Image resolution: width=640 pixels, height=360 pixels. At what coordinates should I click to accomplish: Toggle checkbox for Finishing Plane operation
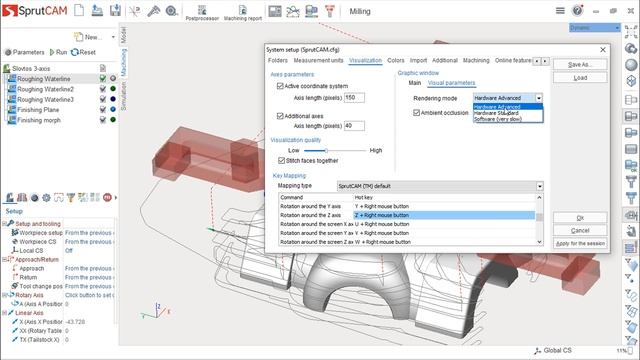tap(103, 109)
